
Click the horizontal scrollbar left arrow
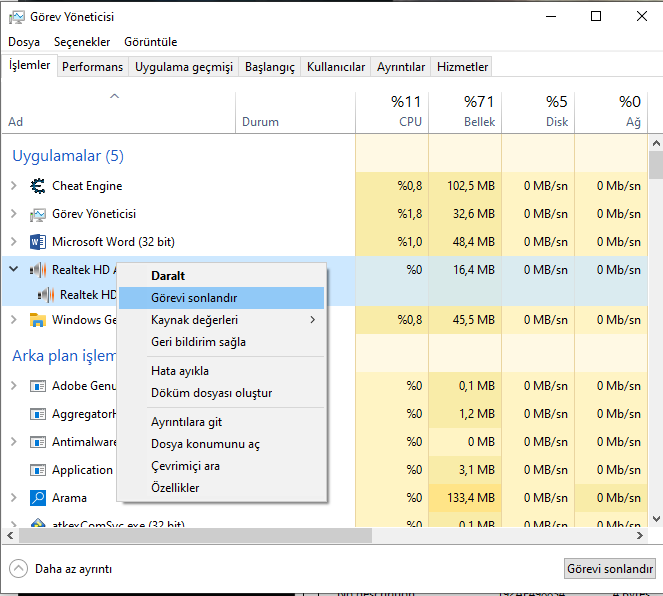tap(10, 536)
